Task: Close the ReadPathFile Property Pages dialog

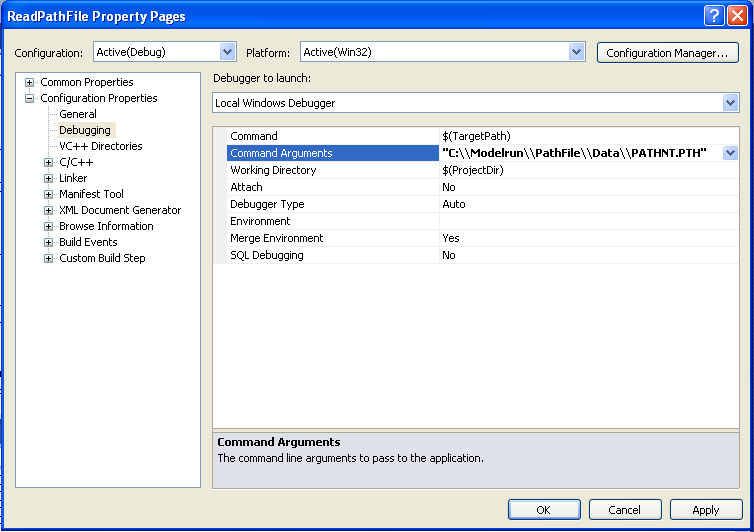Action: tap(737, 16)
